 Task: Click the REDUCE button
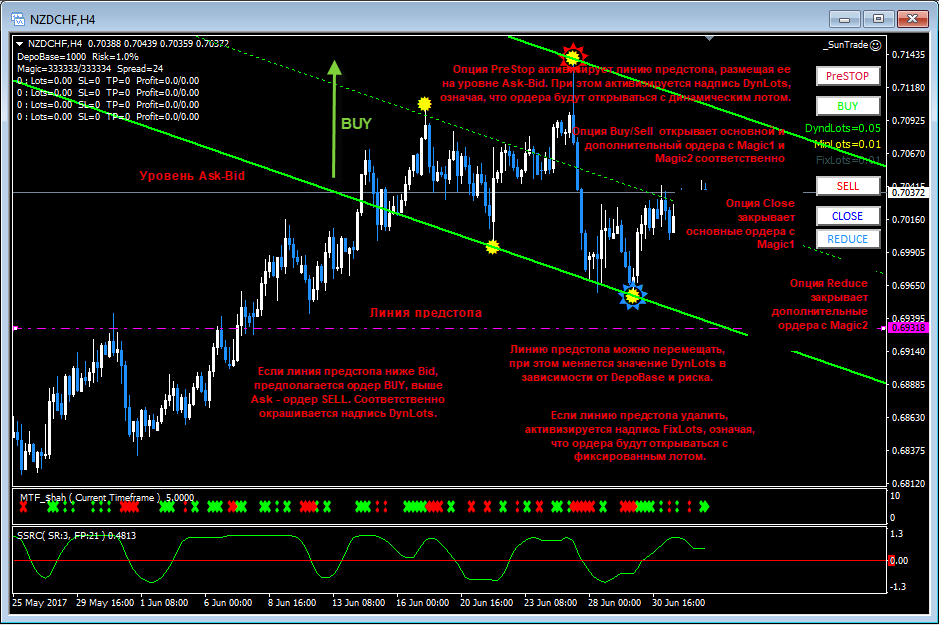tap(847, 239)
